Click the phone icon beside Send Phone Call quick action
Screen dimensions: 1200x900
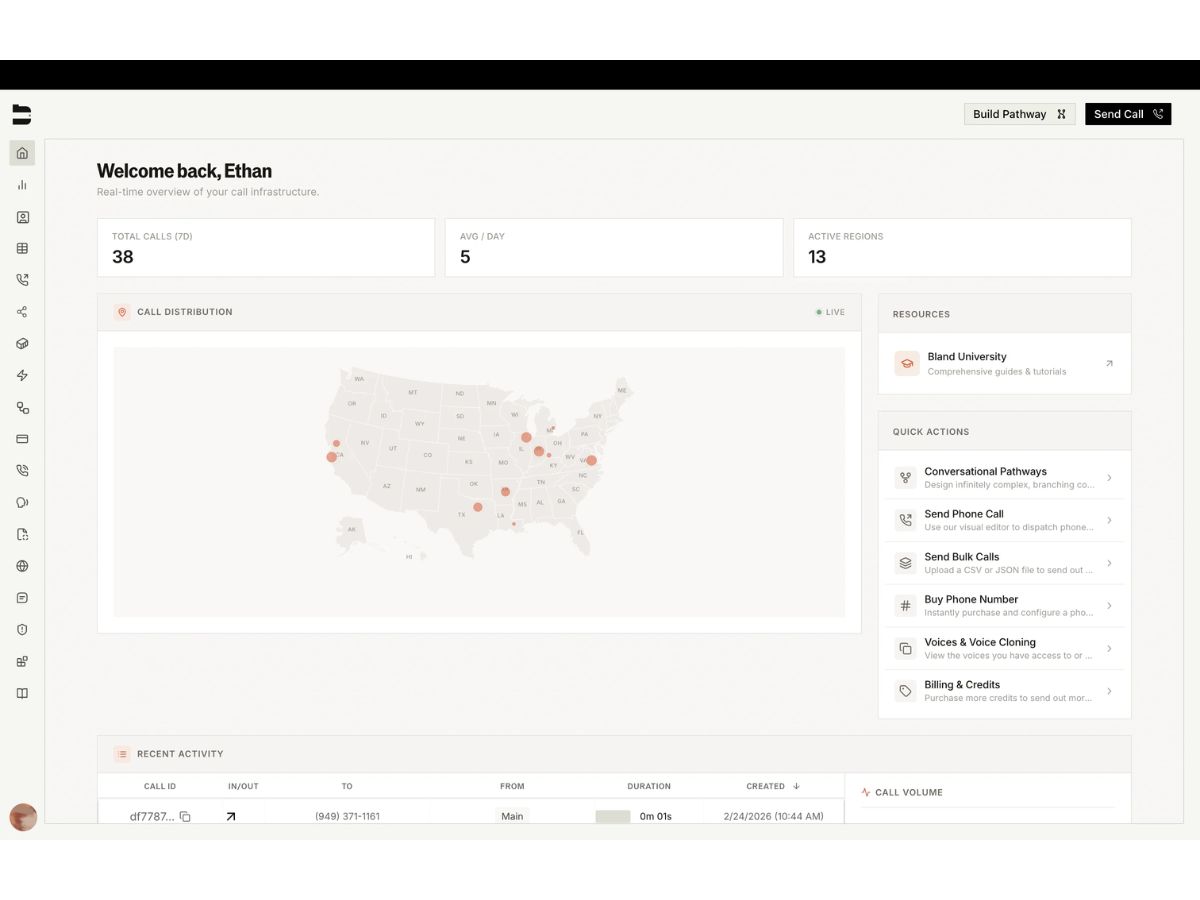(x=905, y=520)
